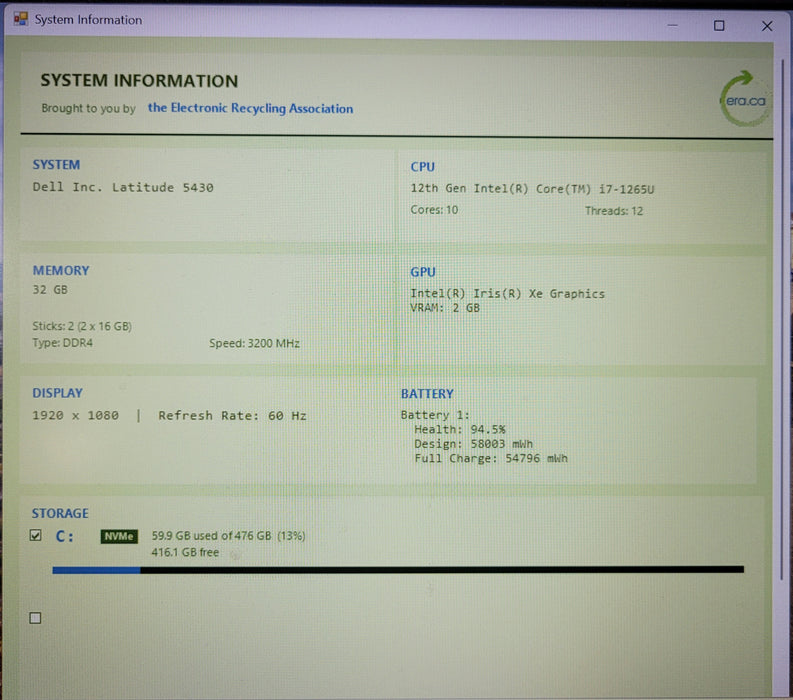Select the BATTERY section heading

coord(427,394)
